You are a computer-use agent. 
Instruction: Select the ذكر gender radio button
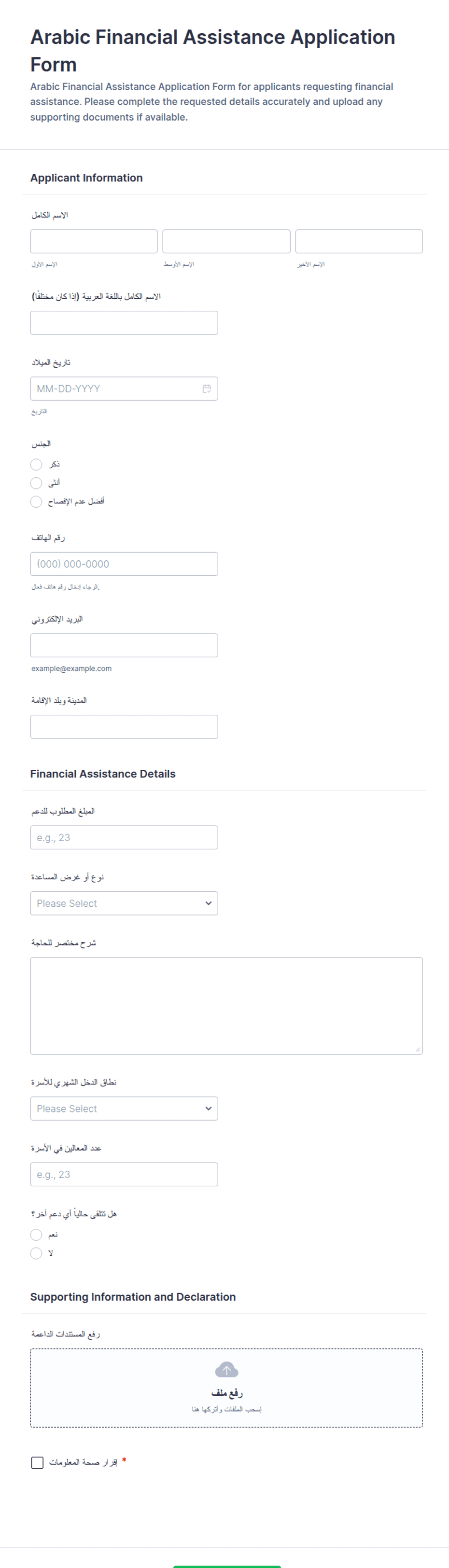coord(37,464)
